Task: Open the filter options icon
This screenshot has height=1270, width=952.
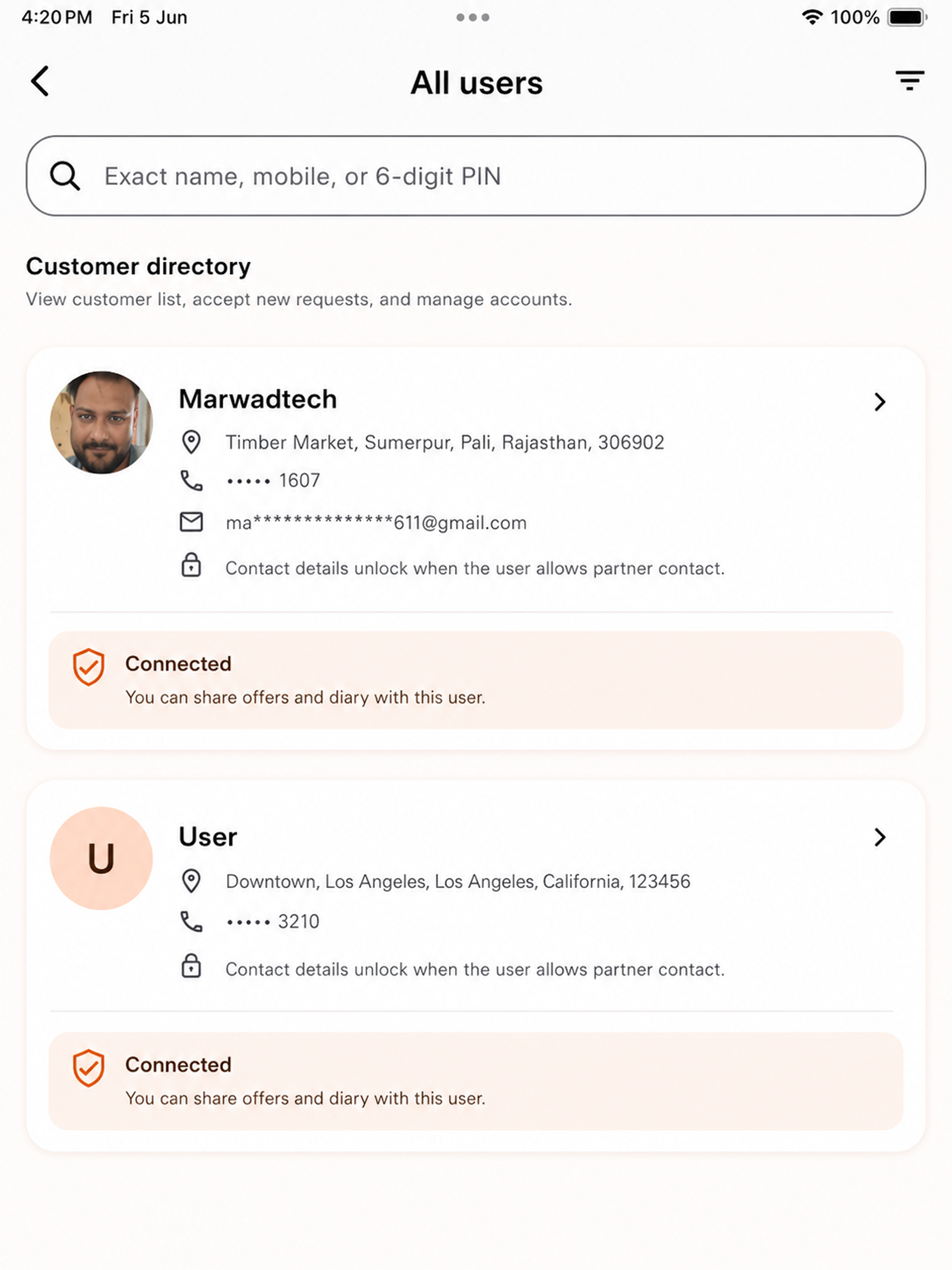Action: pos(910,81)
